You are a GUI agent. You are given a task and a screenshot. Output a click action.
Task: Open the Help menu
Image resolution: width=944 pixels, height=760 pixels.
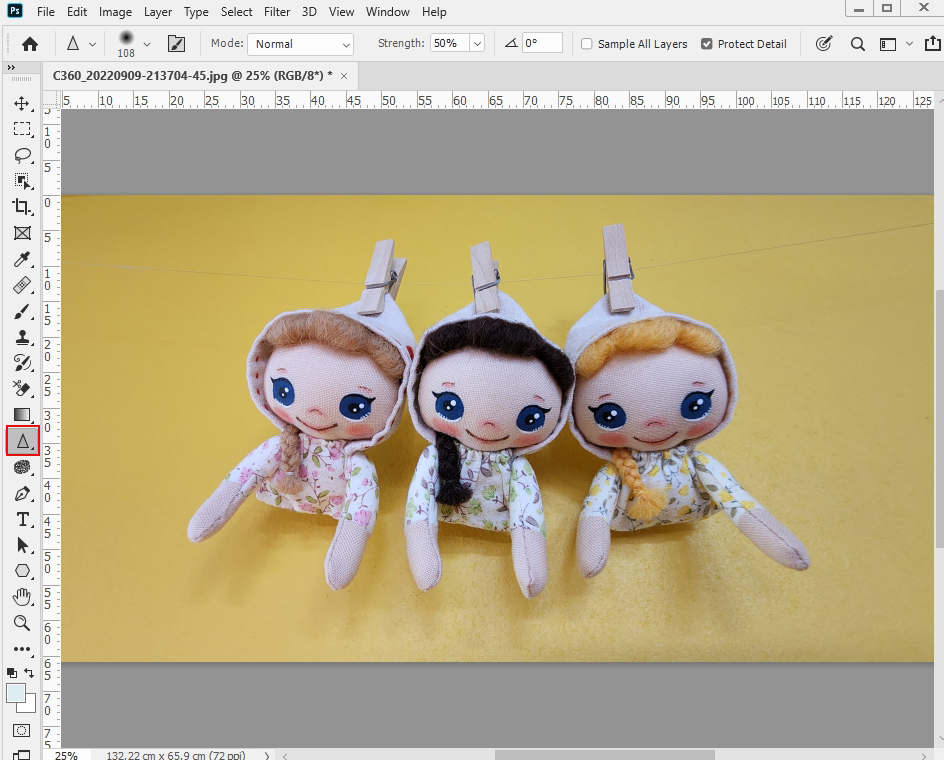[434, 11]
